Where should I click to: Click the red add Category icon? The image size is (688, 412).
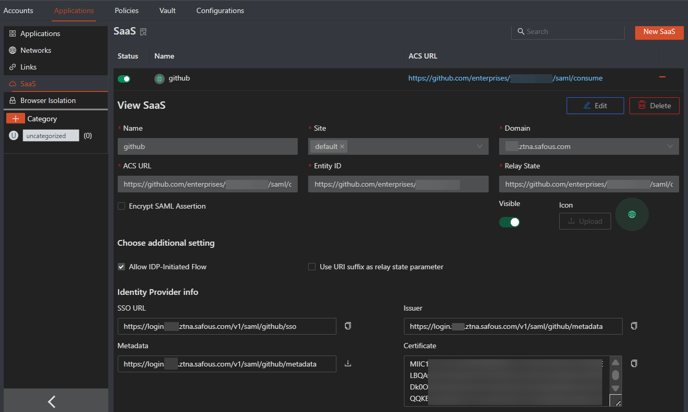click(15, 119)
